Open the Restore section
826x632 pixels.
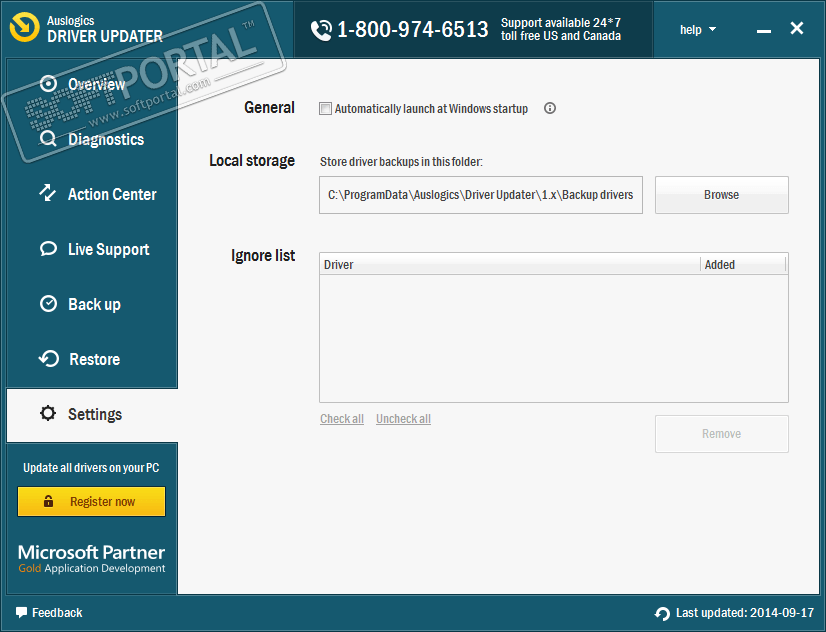(x=92, y=359)
